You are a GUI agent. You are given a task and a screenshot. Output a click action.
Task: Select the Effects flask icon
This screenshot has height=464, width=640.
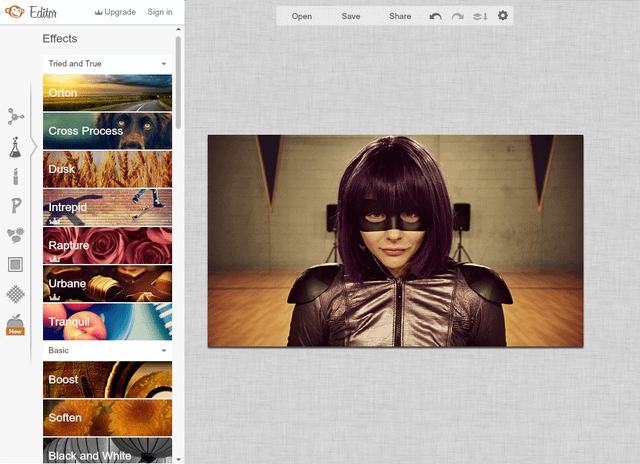(x=15, y=147)
